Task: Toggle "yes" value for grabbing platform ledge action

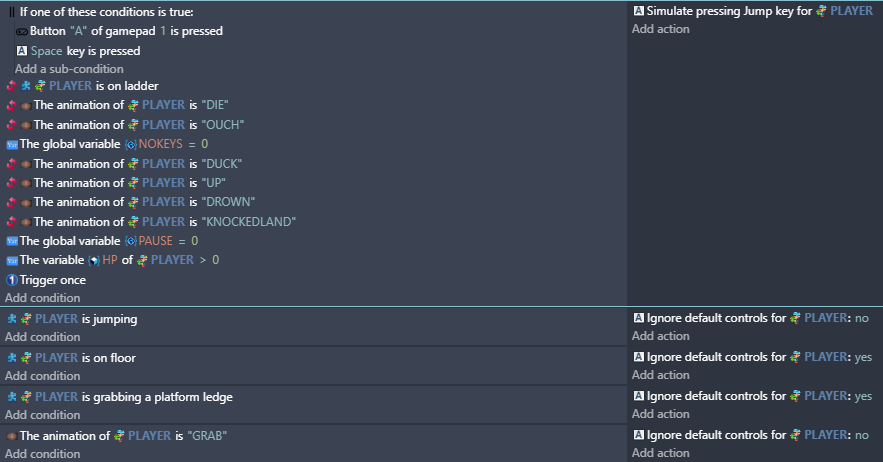Action: click(863, 396)
